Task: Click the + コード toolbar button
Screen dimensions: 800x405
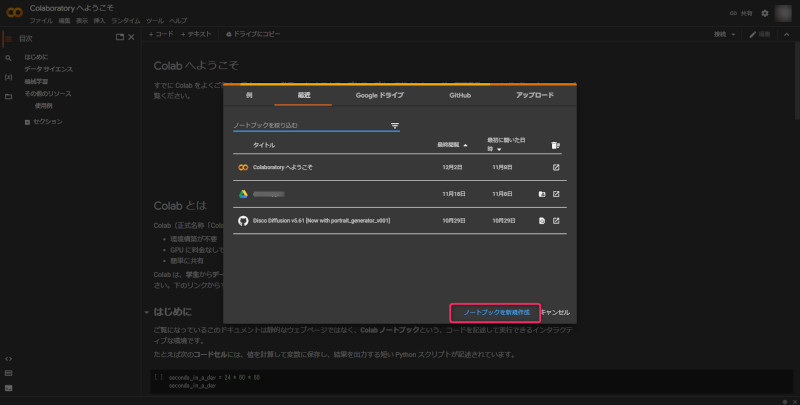Action: 161,34
